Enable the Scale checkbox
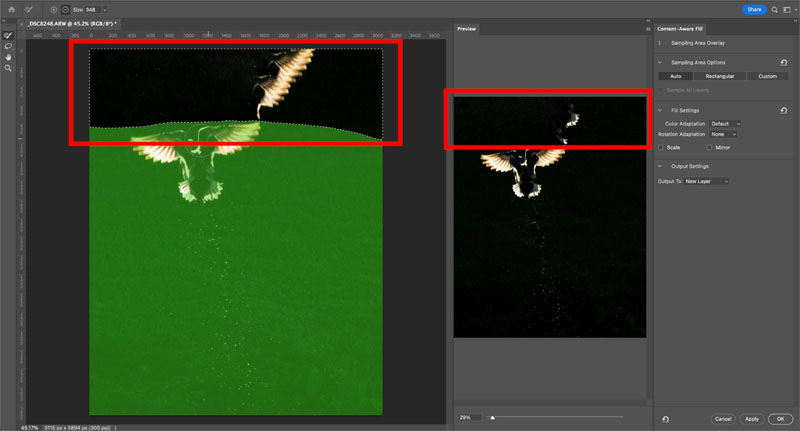 662,147
